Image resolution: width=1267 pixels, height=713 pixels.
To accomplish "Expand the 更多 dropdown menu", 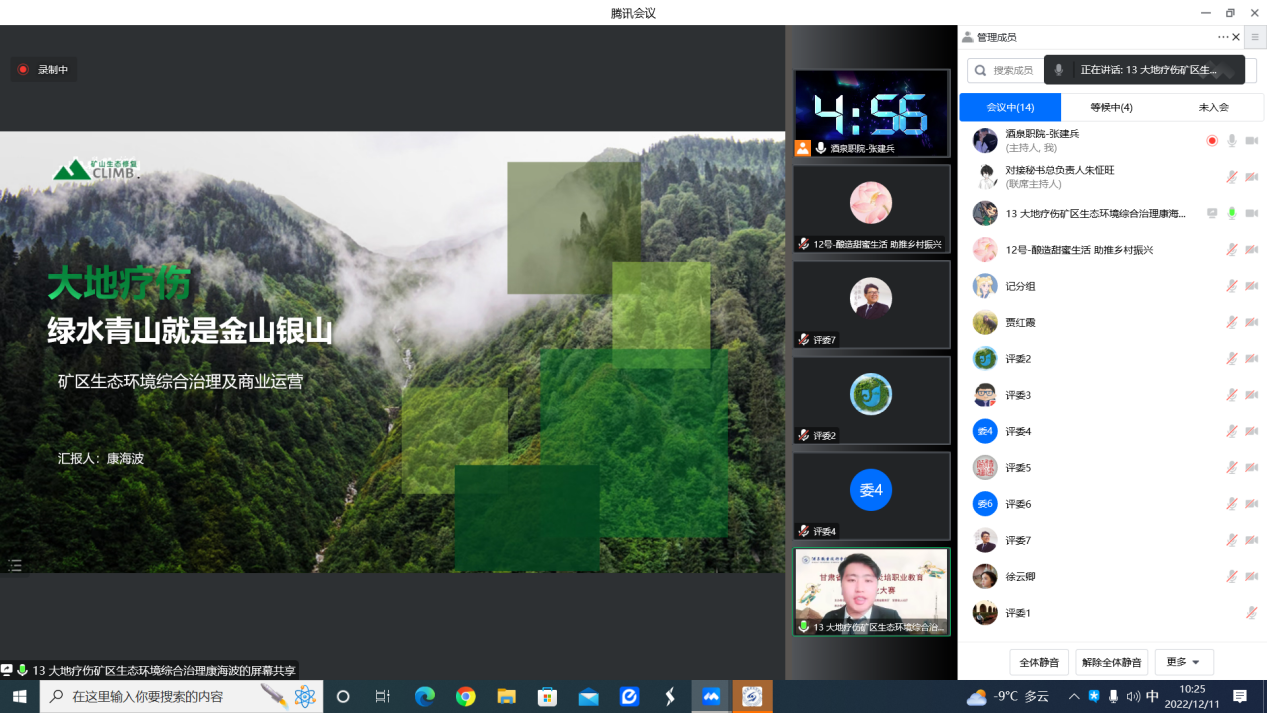I will 1184,662.
